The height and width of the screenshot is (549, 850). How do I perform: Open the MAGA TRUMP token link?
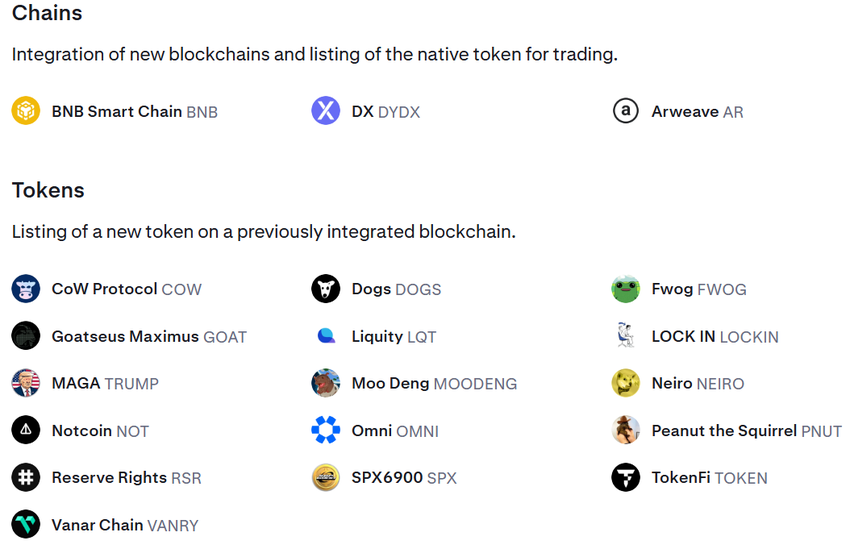point(105,384)
